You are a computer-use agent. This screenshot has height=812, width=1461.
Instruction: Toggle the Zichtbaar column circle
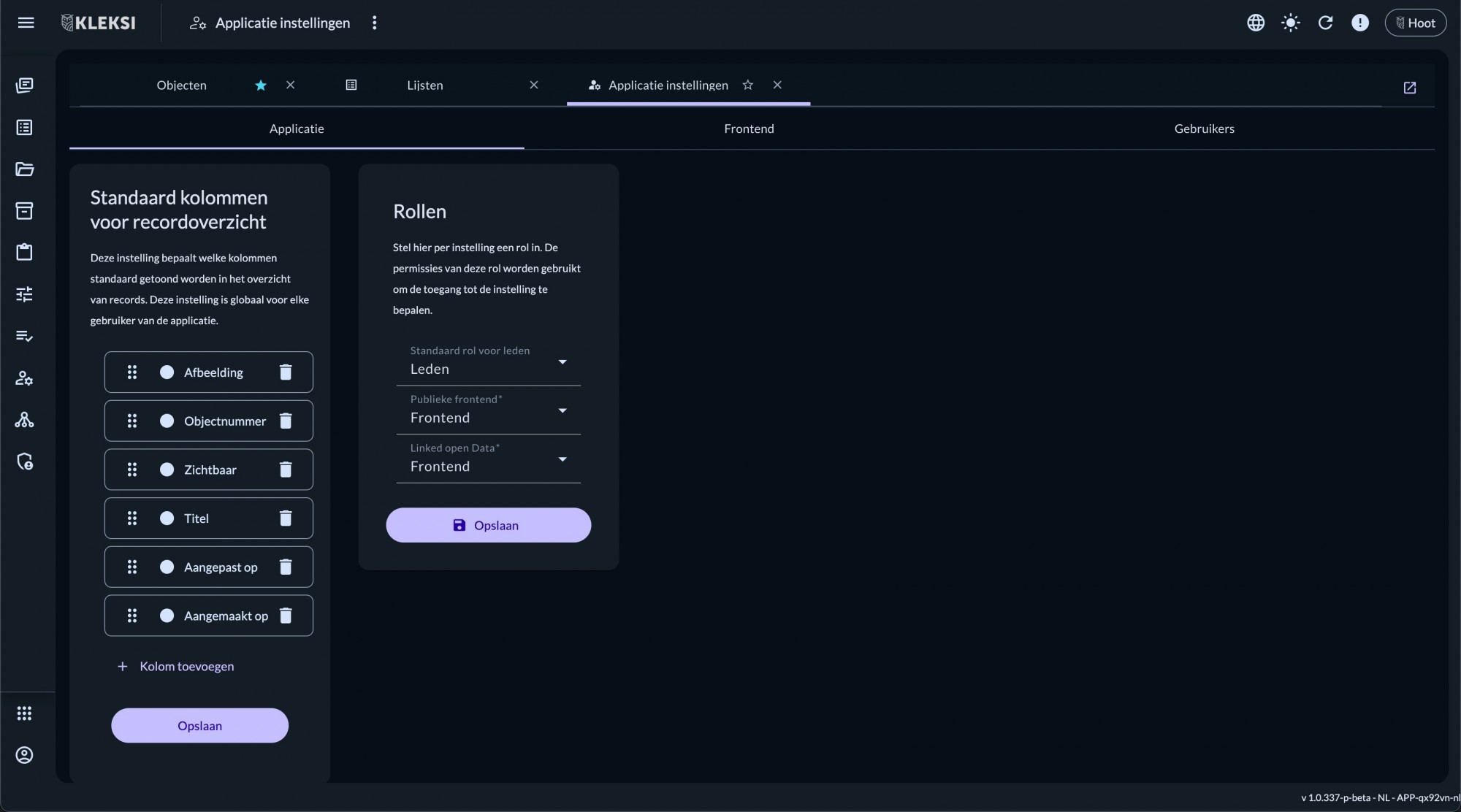point(167,470)
